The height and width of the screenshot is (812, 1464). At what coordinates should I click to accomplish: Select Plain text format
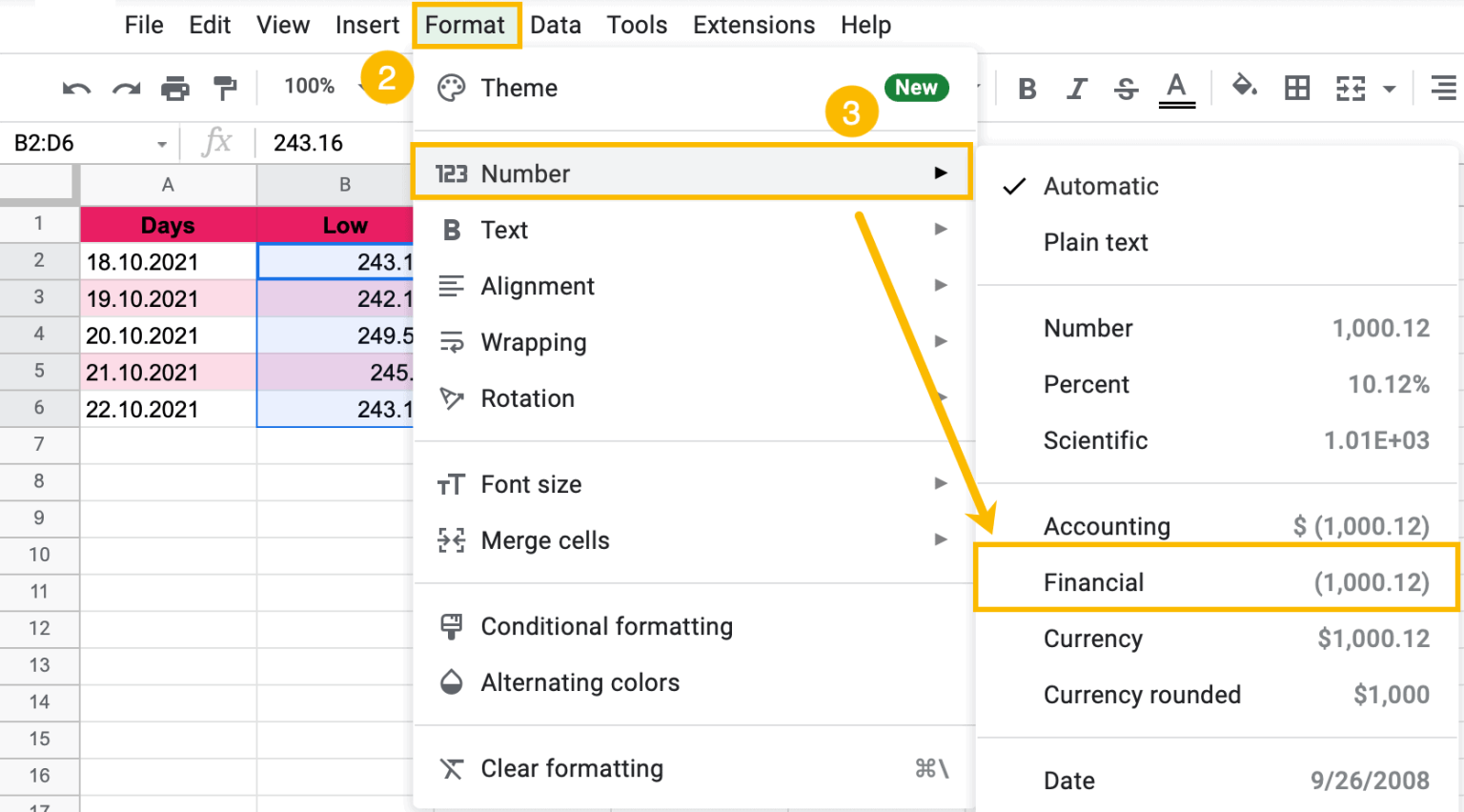click(1095, 242)
